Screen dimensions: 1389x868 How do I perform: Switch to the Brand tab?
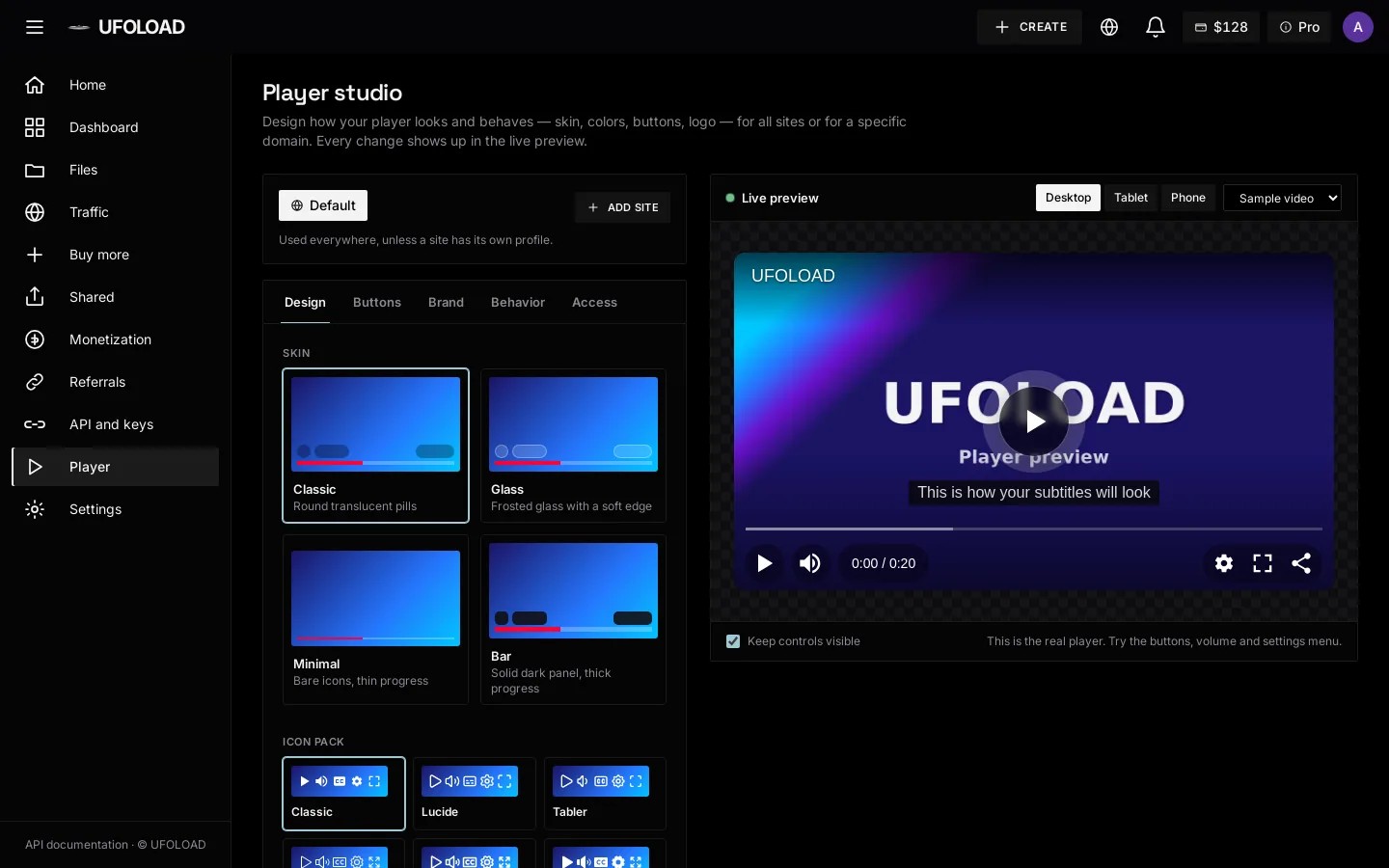pos(446,302)
